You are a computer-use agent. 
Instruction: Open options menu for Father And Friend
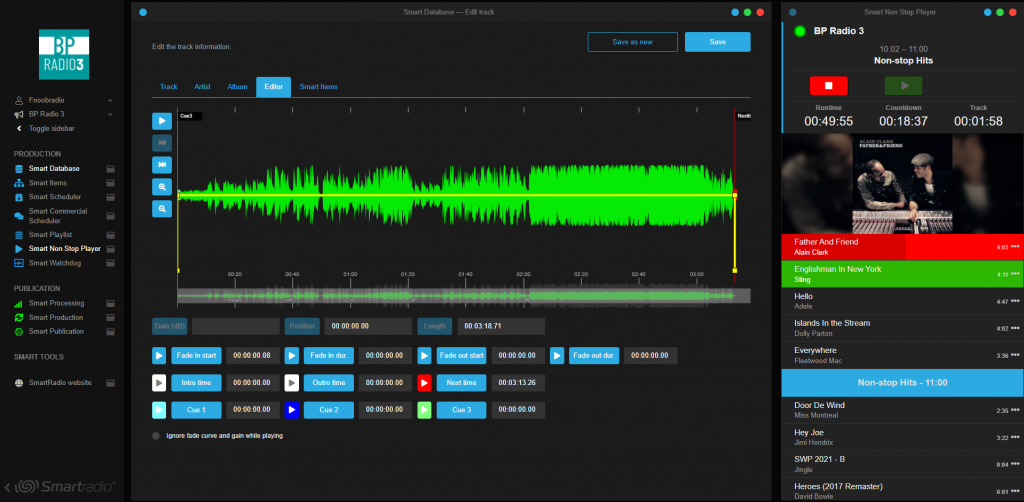(x=1015, y=247)
